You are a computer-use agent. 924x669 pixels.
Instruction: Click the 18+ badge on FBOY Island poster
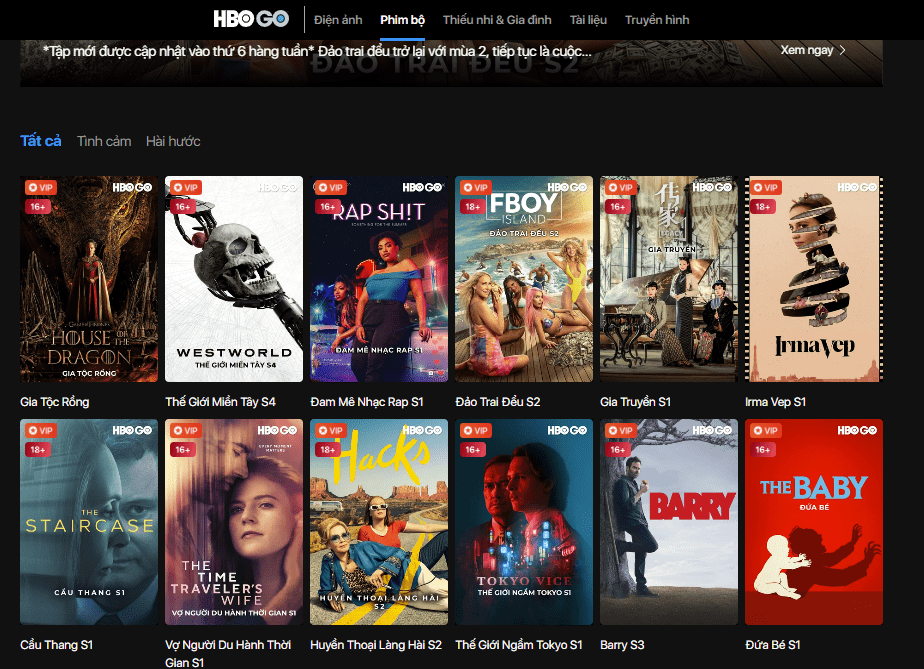tap(474, 206)
